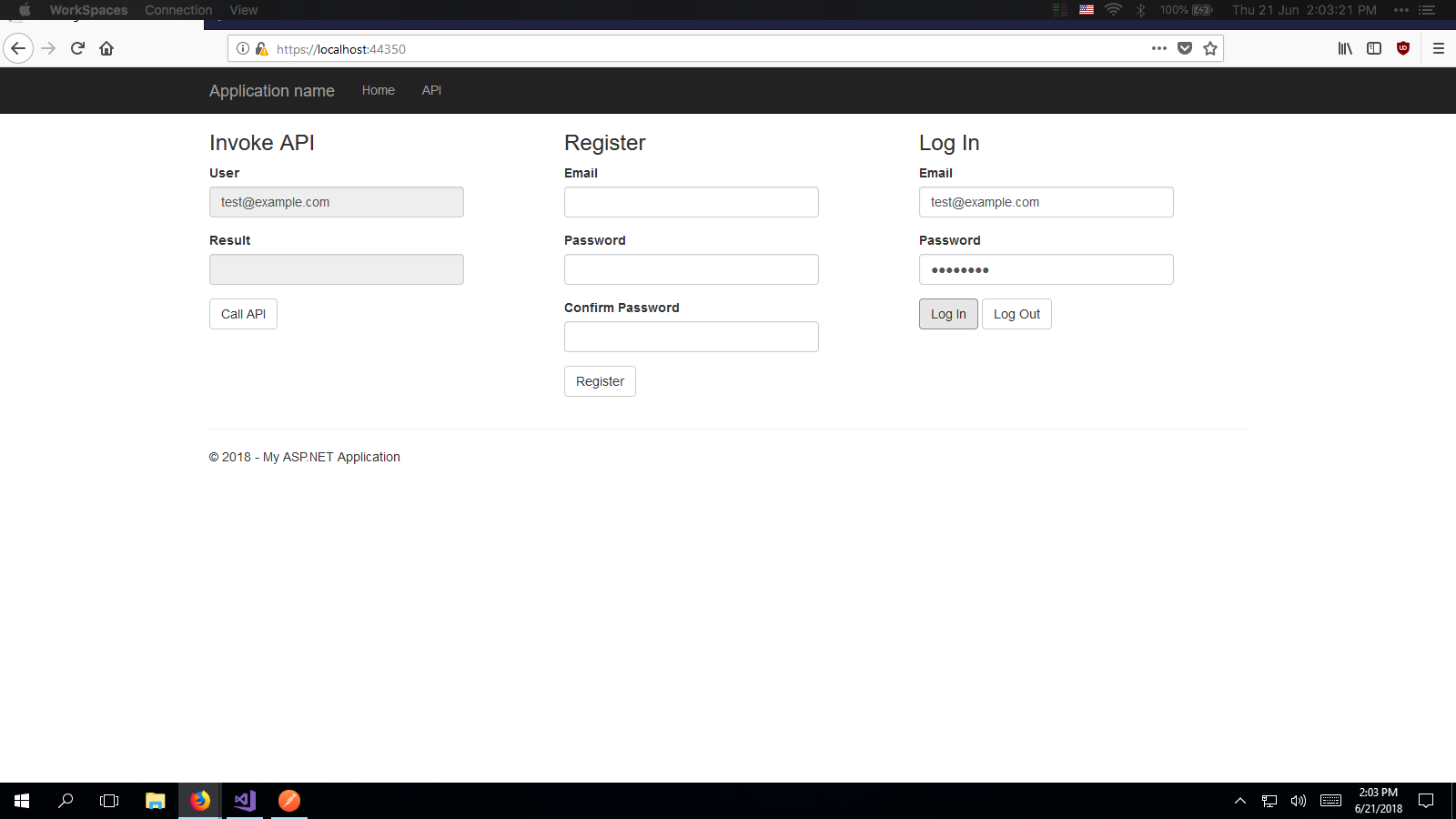Viewport: 1456px width, 819px height.
Task: Open the Firefox hamburger menu
Action: tap(1439, 48)
